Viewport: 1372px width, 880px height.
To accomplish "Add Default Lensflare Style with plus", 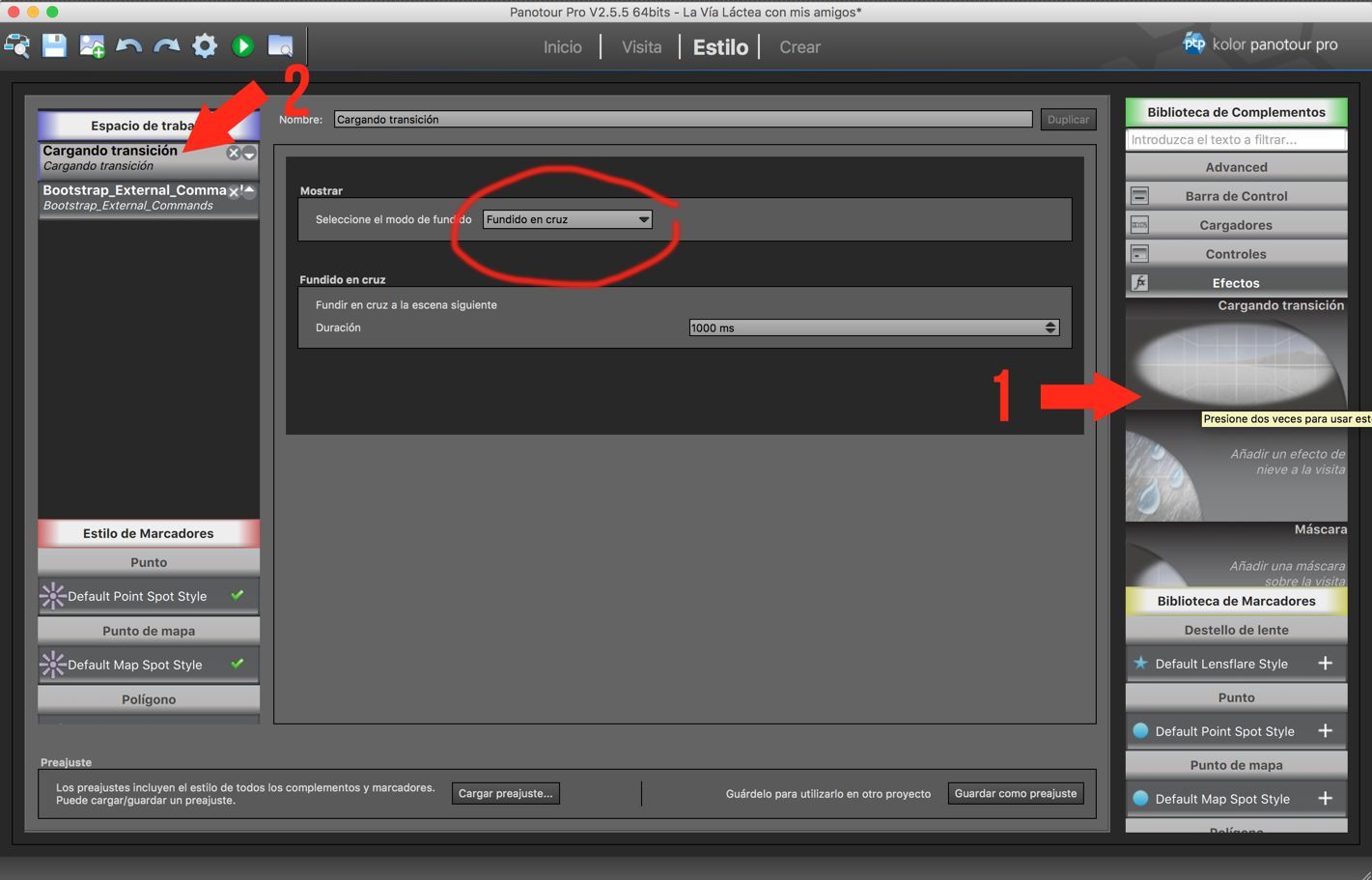I will [x=1325, y=663].
